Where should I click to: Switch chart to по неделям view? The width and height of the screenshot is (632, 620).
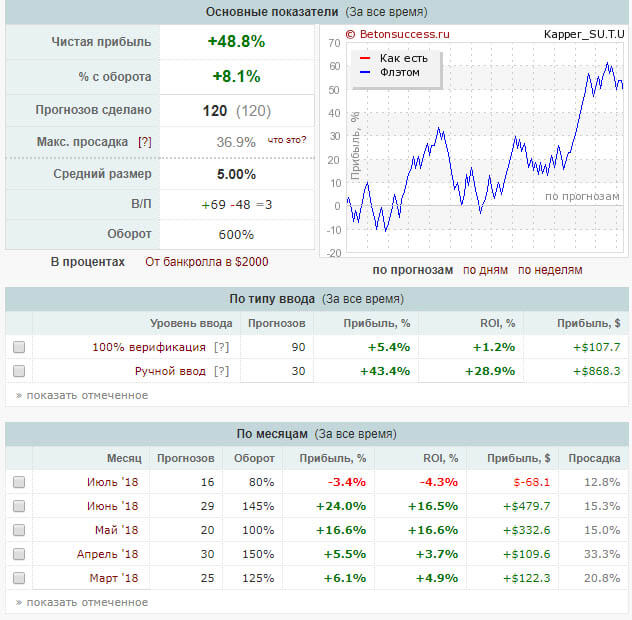tap(550, 270)
